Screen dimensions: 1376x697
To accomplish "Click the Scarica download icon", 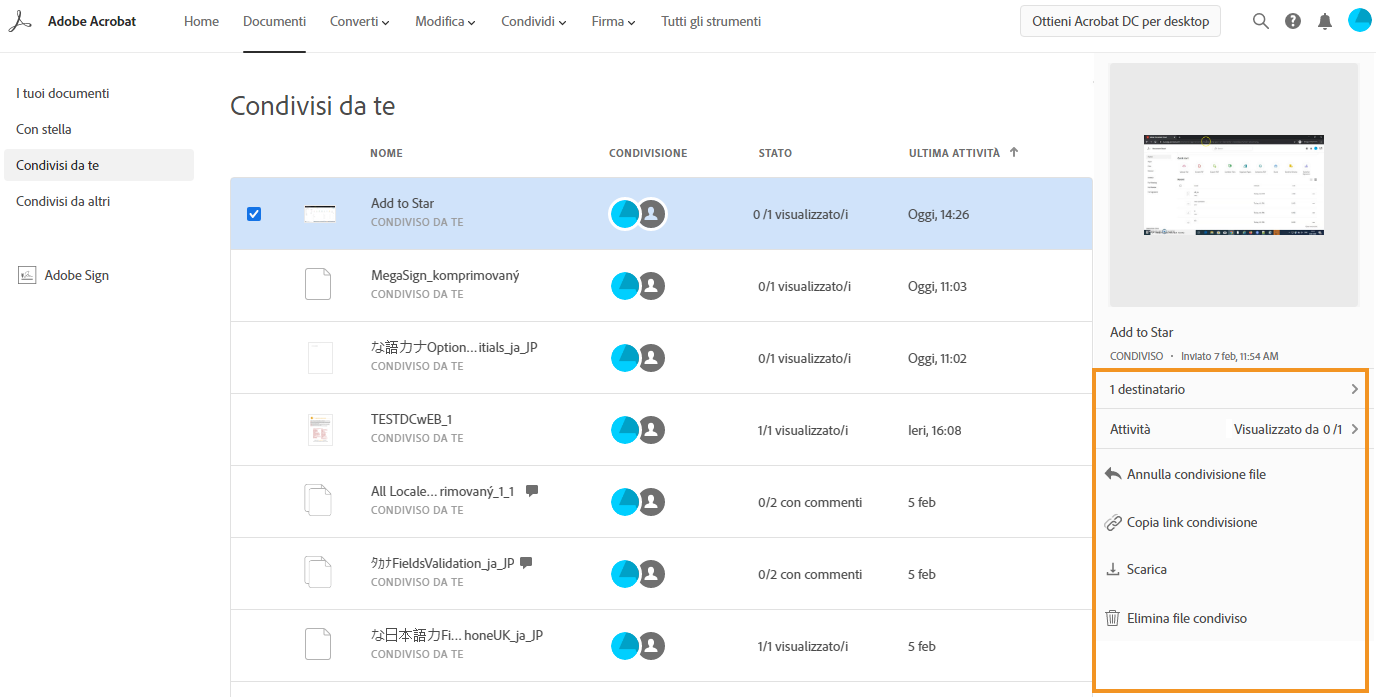I will coord(1113,569).
